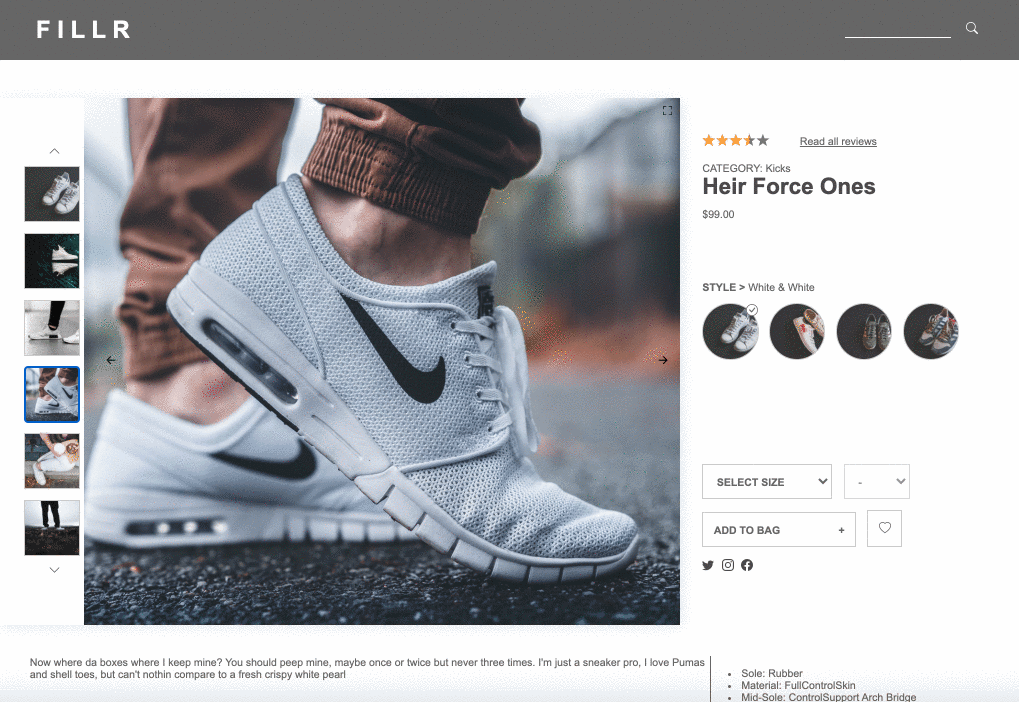Click the search input field in header
The image size is (1019, 702).
point(897,29)
